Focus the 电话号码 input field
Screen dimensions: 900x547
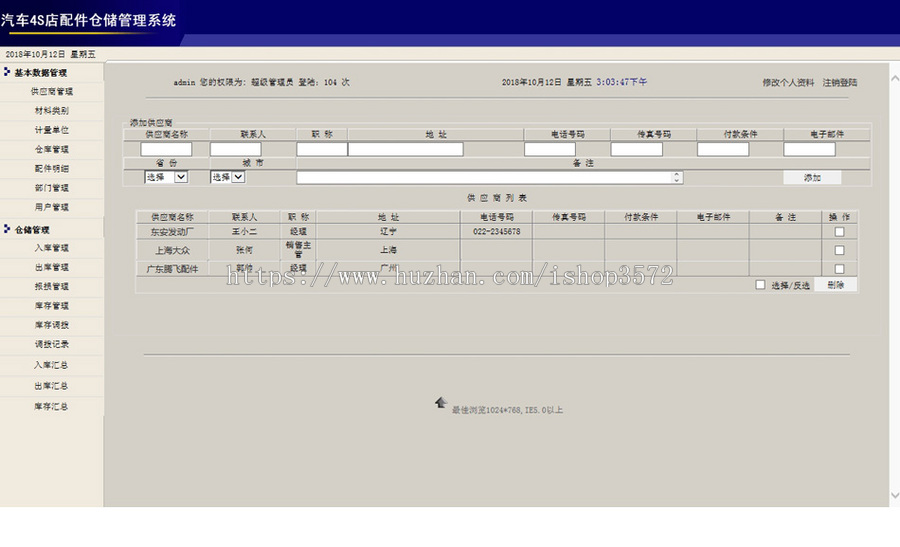[550, 149]
